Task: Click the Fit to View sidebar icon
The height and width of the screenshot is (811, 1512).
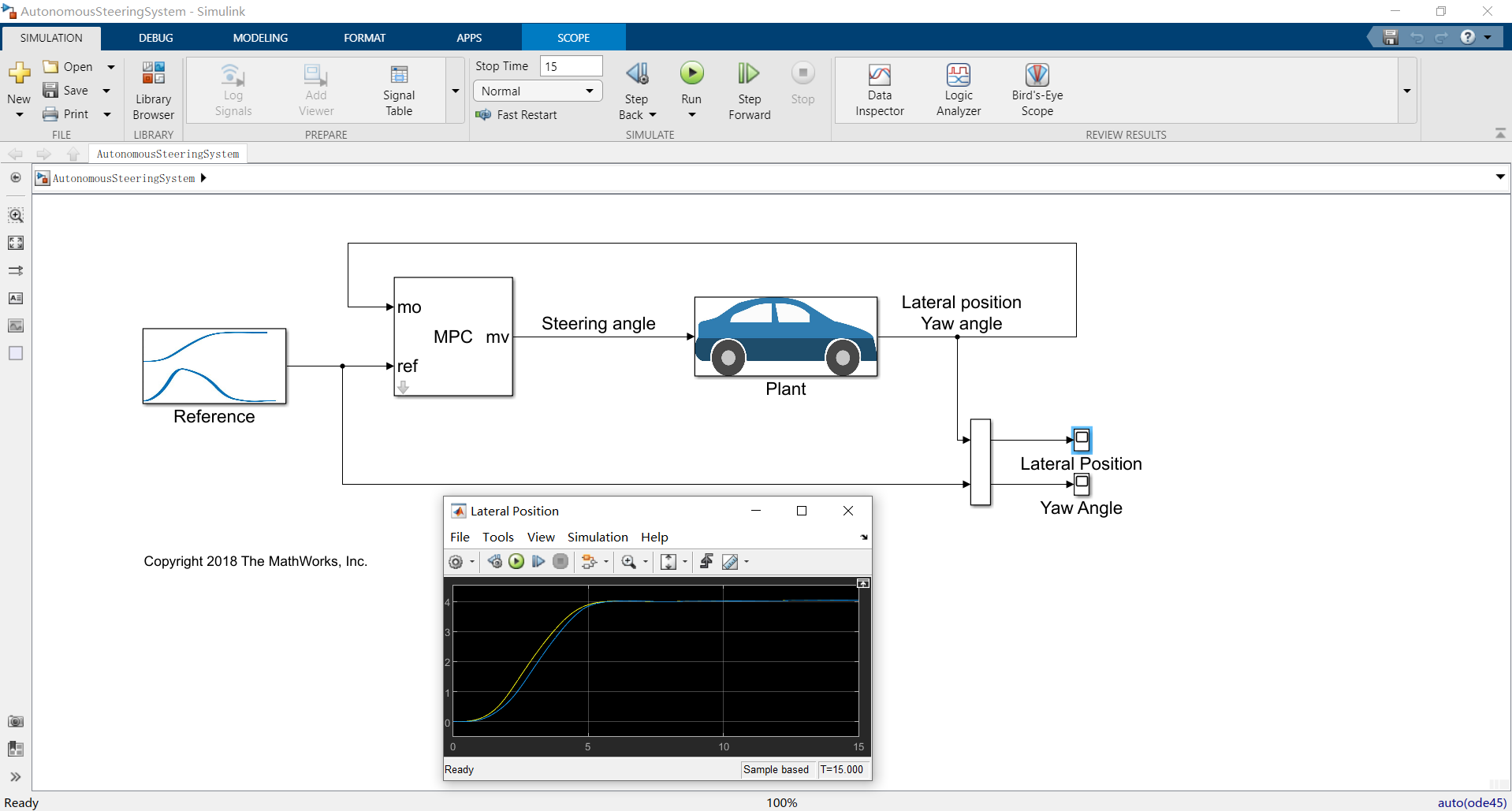Action: 16,243
